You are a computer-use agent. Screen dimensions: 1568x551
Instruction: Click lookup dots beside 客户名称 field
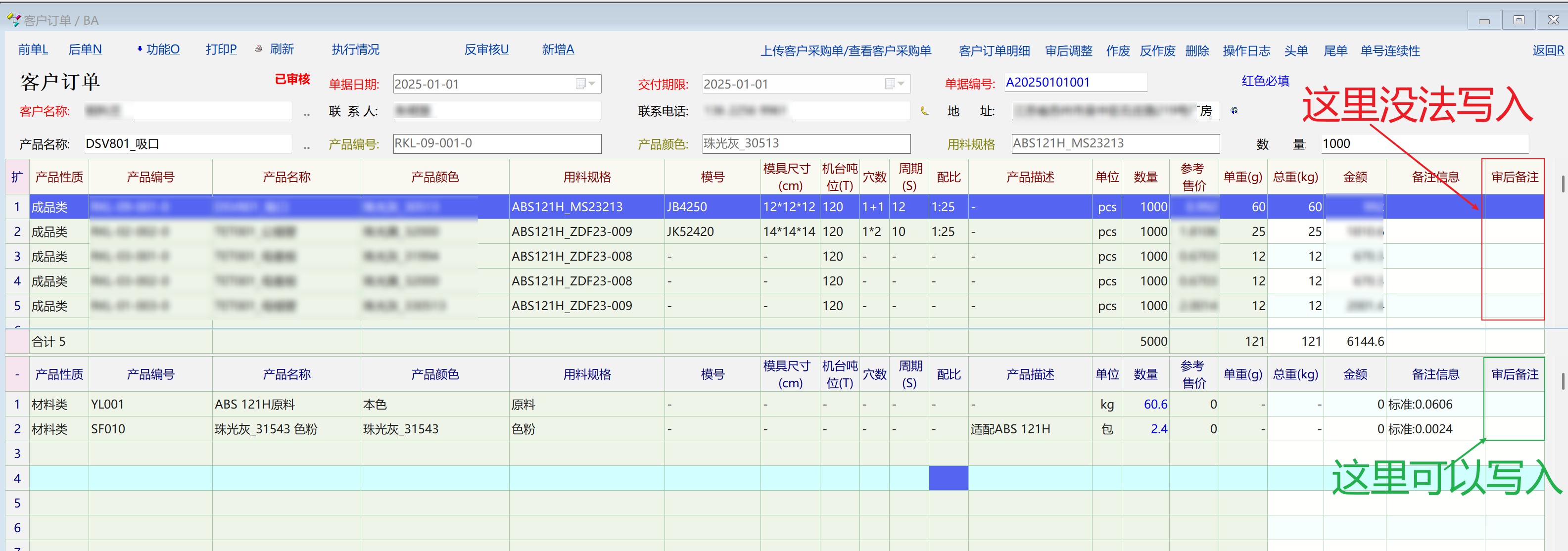307,113
